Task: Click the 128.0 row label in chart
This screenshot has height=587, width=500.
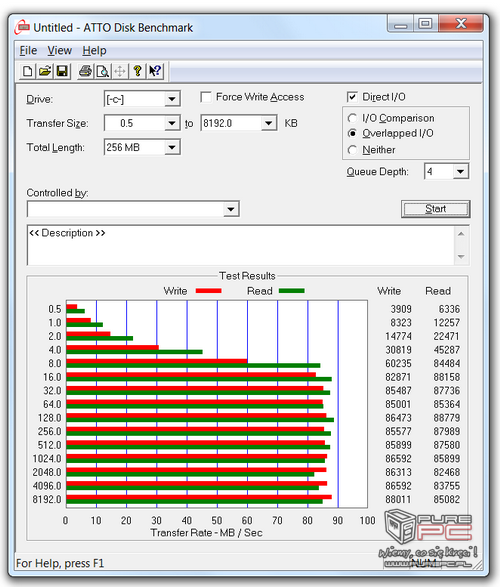Action: pos(49,418)
